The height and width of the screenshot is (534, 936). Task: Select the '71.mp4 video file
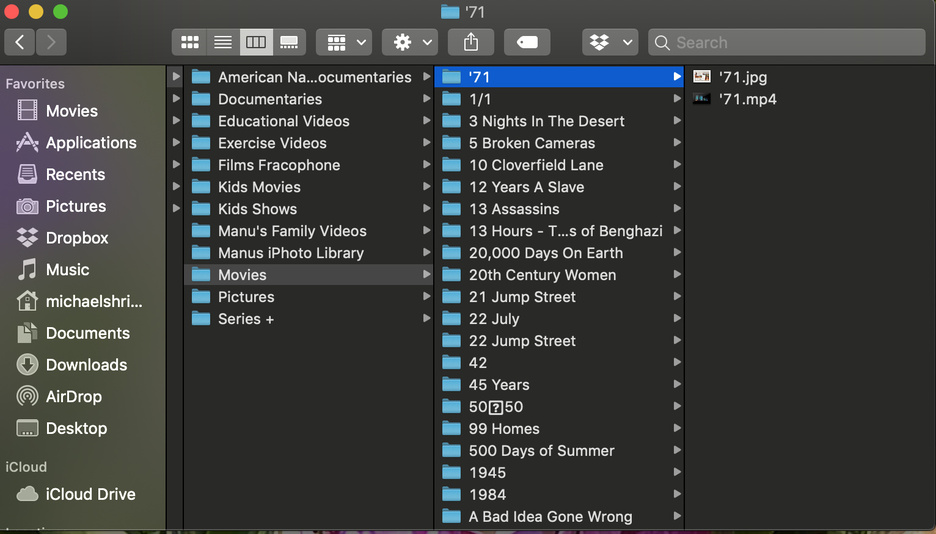[747, 99]
